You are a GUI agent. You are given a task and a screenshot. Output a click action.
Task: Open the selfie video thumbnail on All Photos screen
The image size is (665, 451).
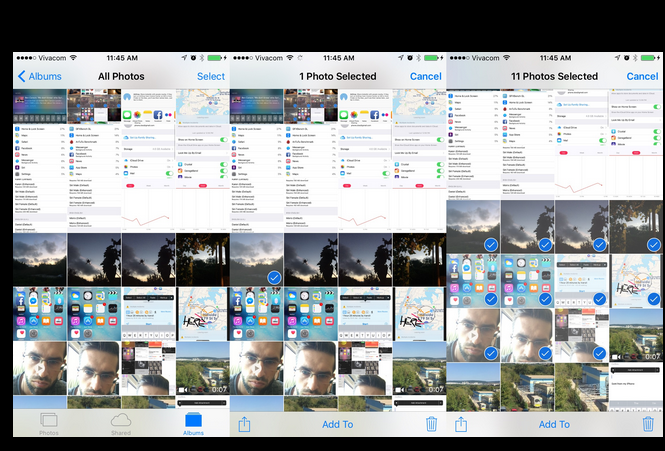[40, 368]
